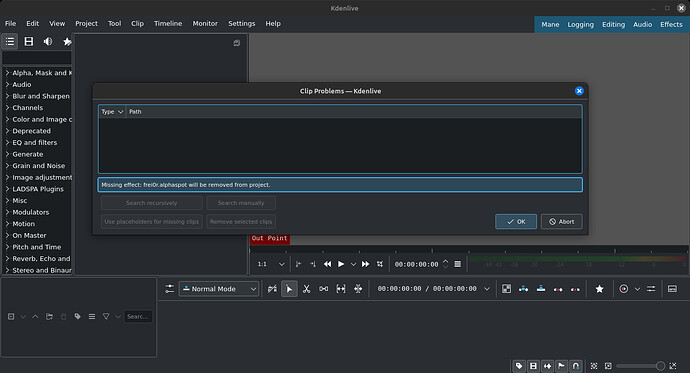Fast forward the monitor playback
The image size is (690, 373).
tap(365, 264)
